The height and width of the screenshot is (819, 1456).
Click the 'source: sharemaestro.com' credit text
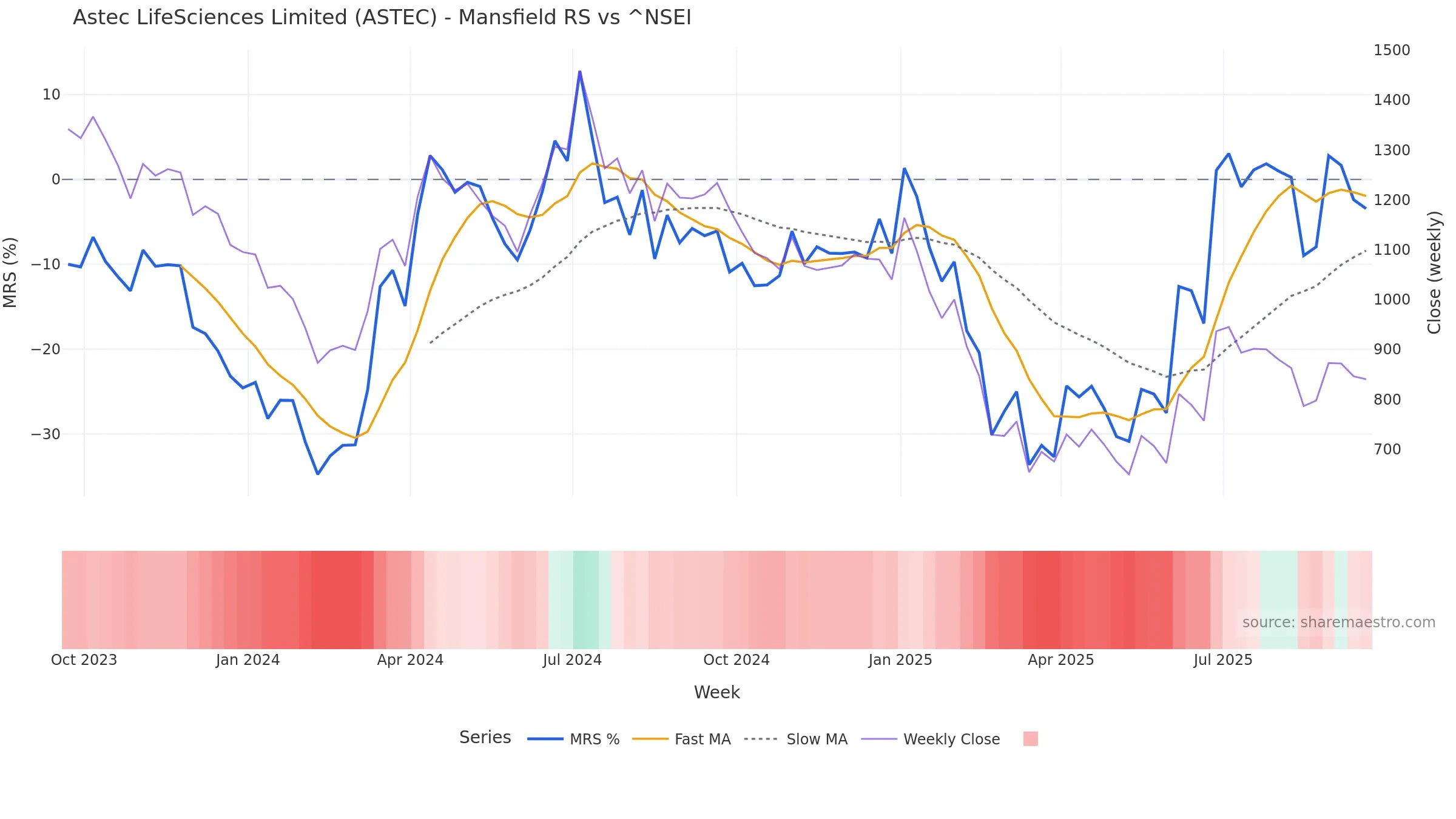point(1339,622)
